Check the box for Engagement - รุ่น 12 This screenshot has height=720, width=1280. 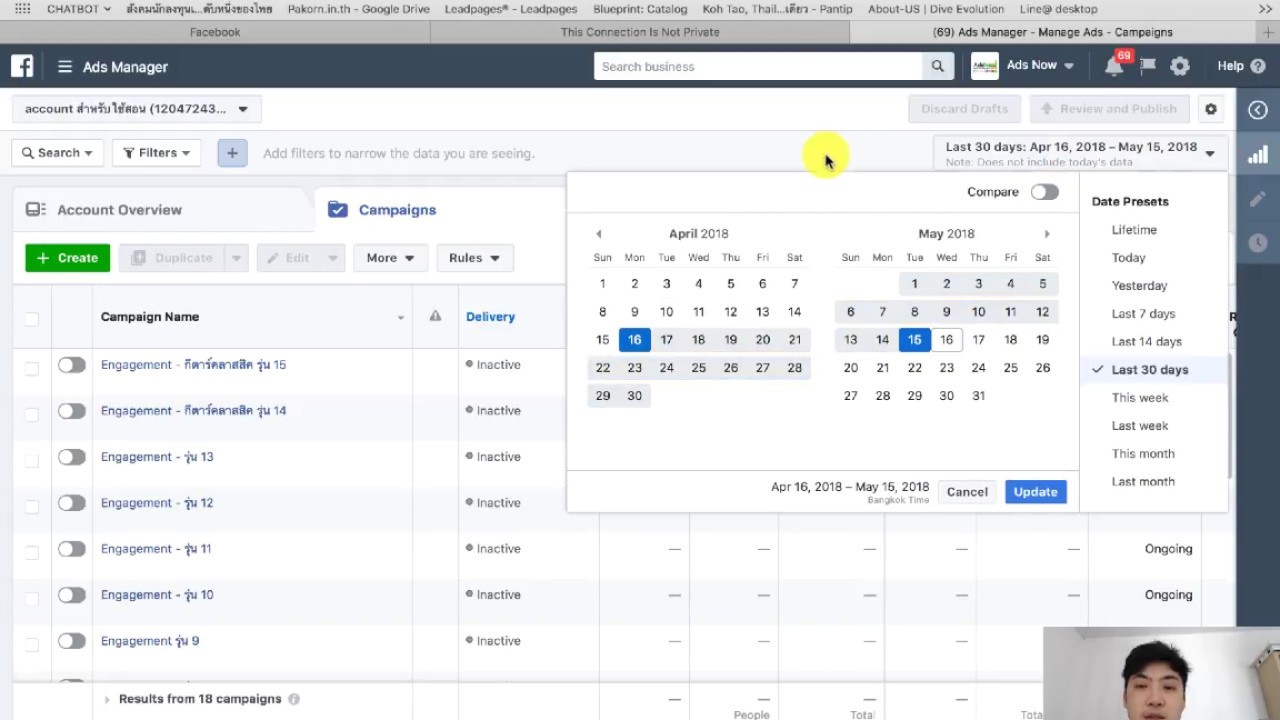pyautogui.click(x=32, y=506)
